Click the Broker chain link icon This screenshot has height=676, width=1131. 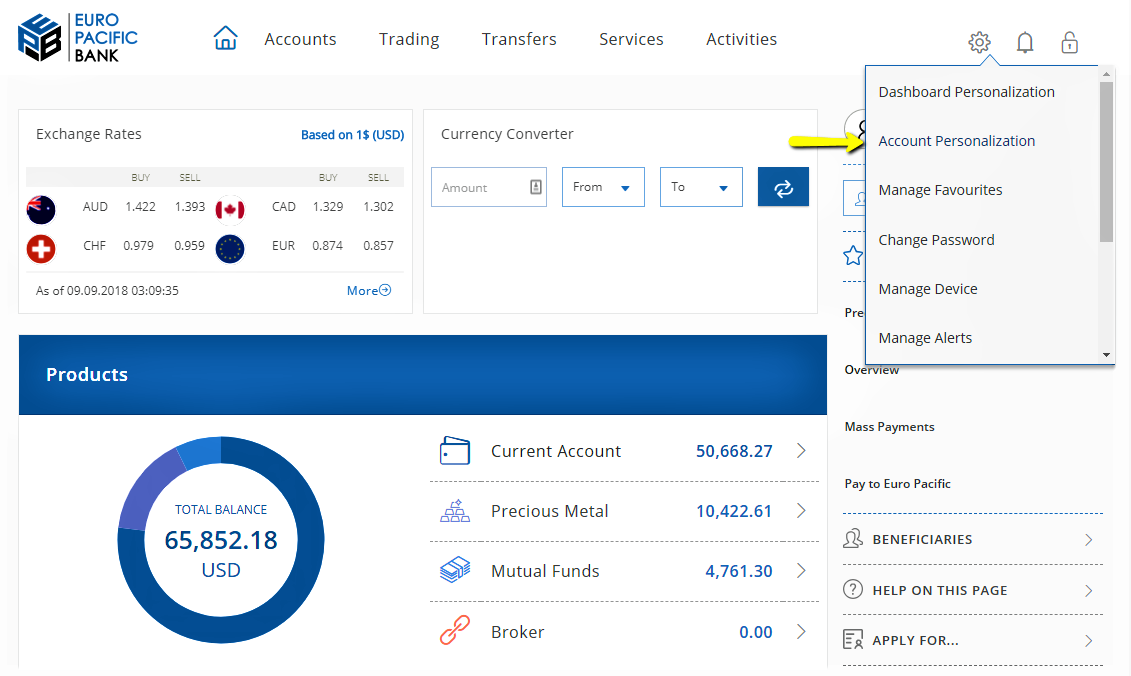454,631
